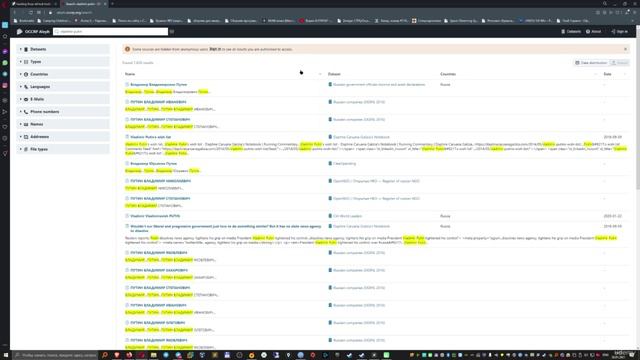640x360 pixels.
Task: Click the Names facet icon
Action: click(x=26, y=124)
